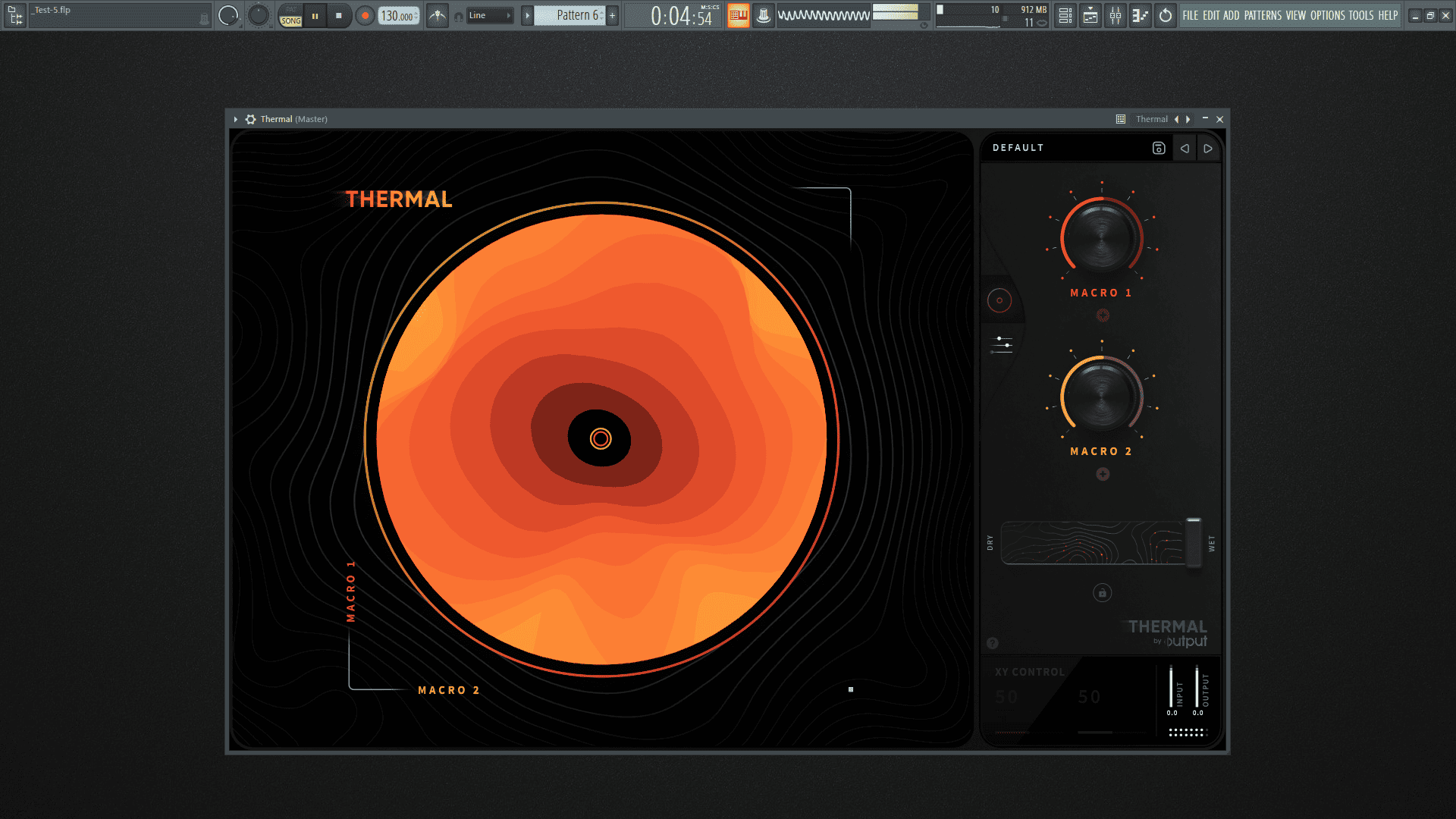Open the piano roll icon
1456x819 pixels.
(1140, 15)
